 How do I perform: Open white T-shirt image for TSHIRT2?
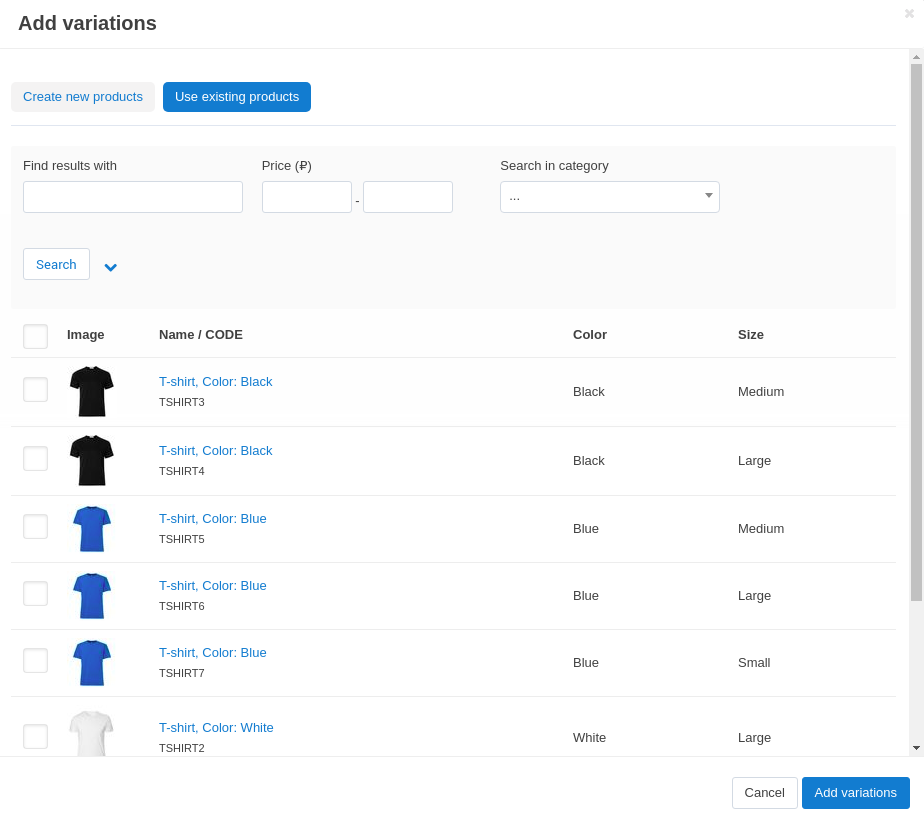91,733
